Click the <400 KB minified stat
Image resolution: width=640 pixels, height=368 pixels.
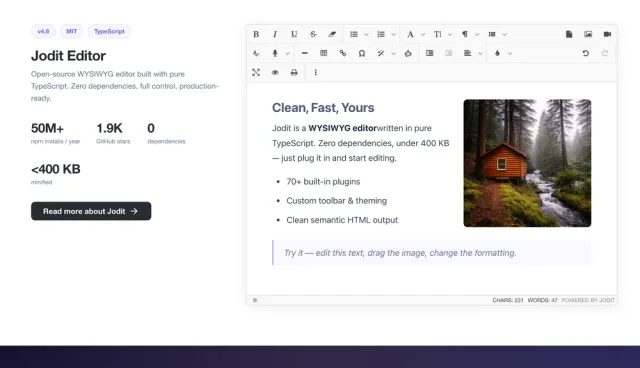(56, 174)
